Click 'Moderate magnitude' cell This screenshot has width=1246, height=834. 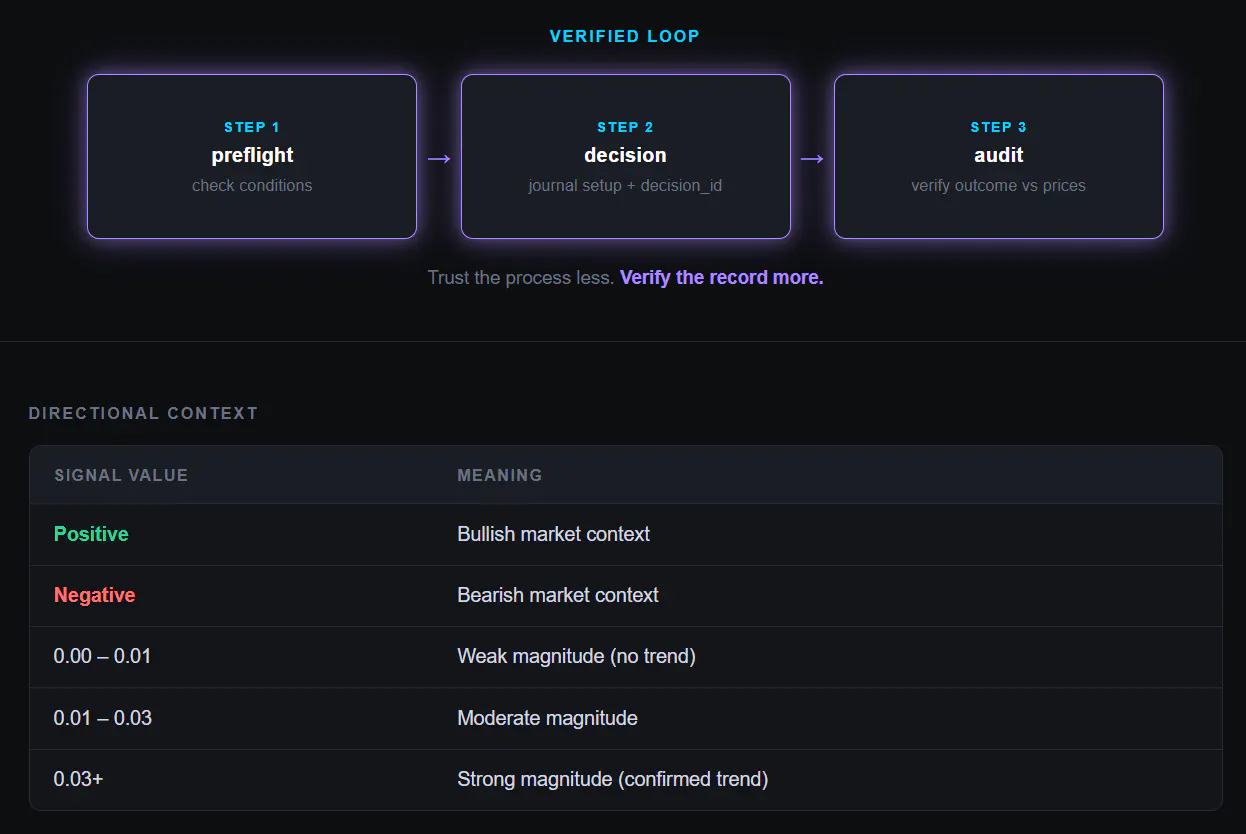(547, 718)
